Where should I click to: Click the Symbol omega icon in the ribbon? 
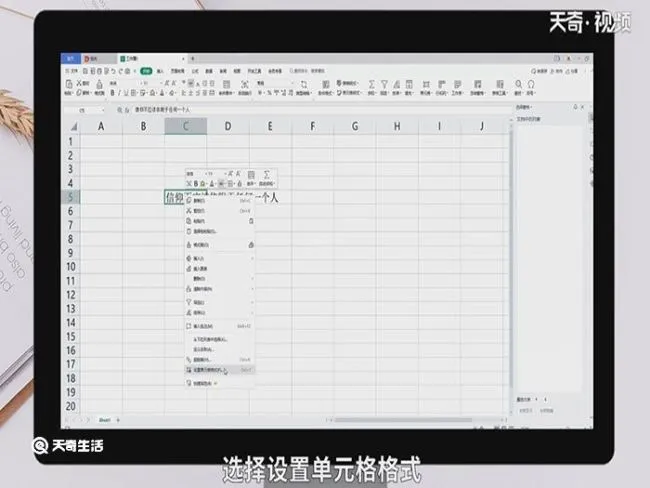(x=531, y=84)
